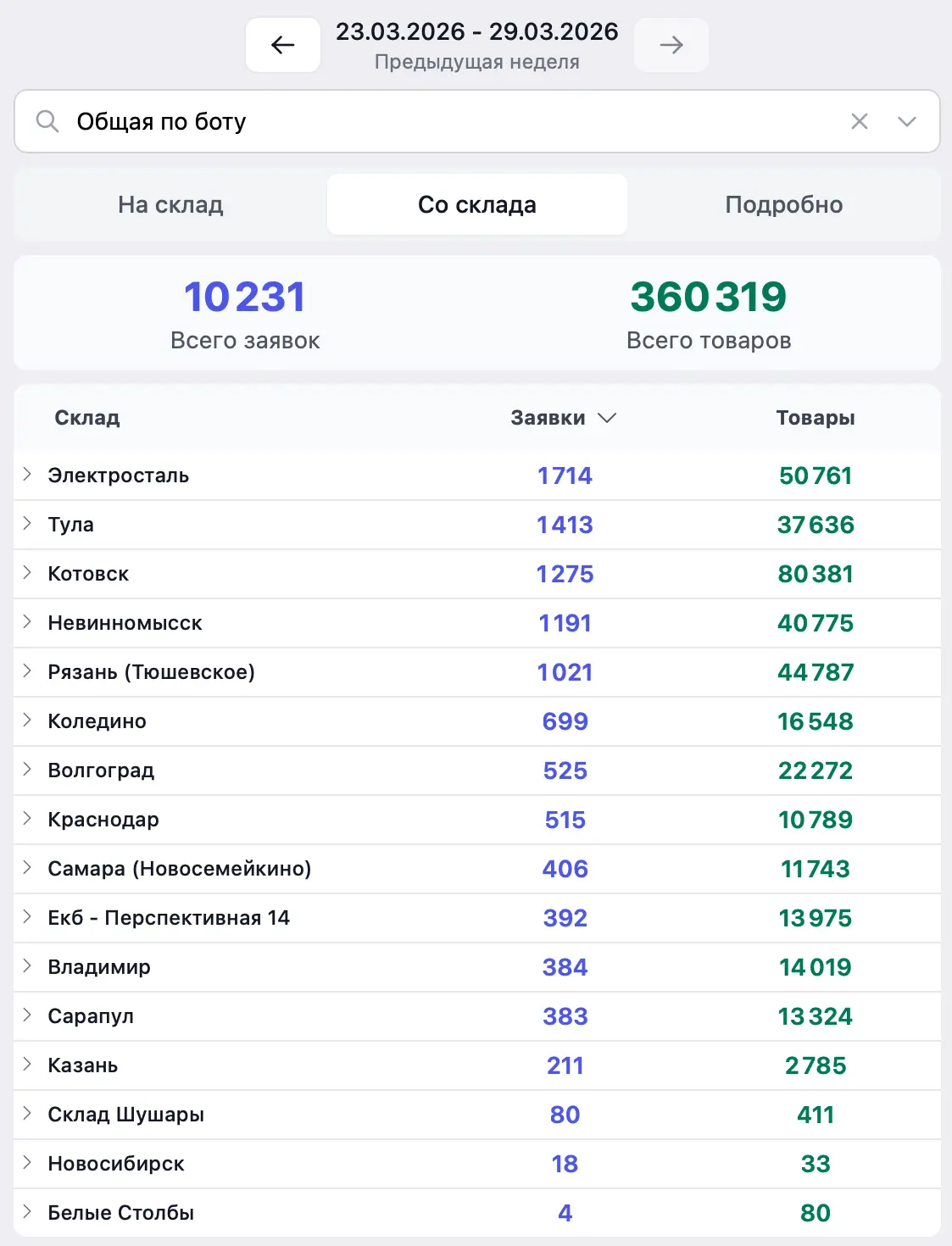Go to the previous week with left arrow
The height and width of the screenshot is (1246, 952).
282,45
